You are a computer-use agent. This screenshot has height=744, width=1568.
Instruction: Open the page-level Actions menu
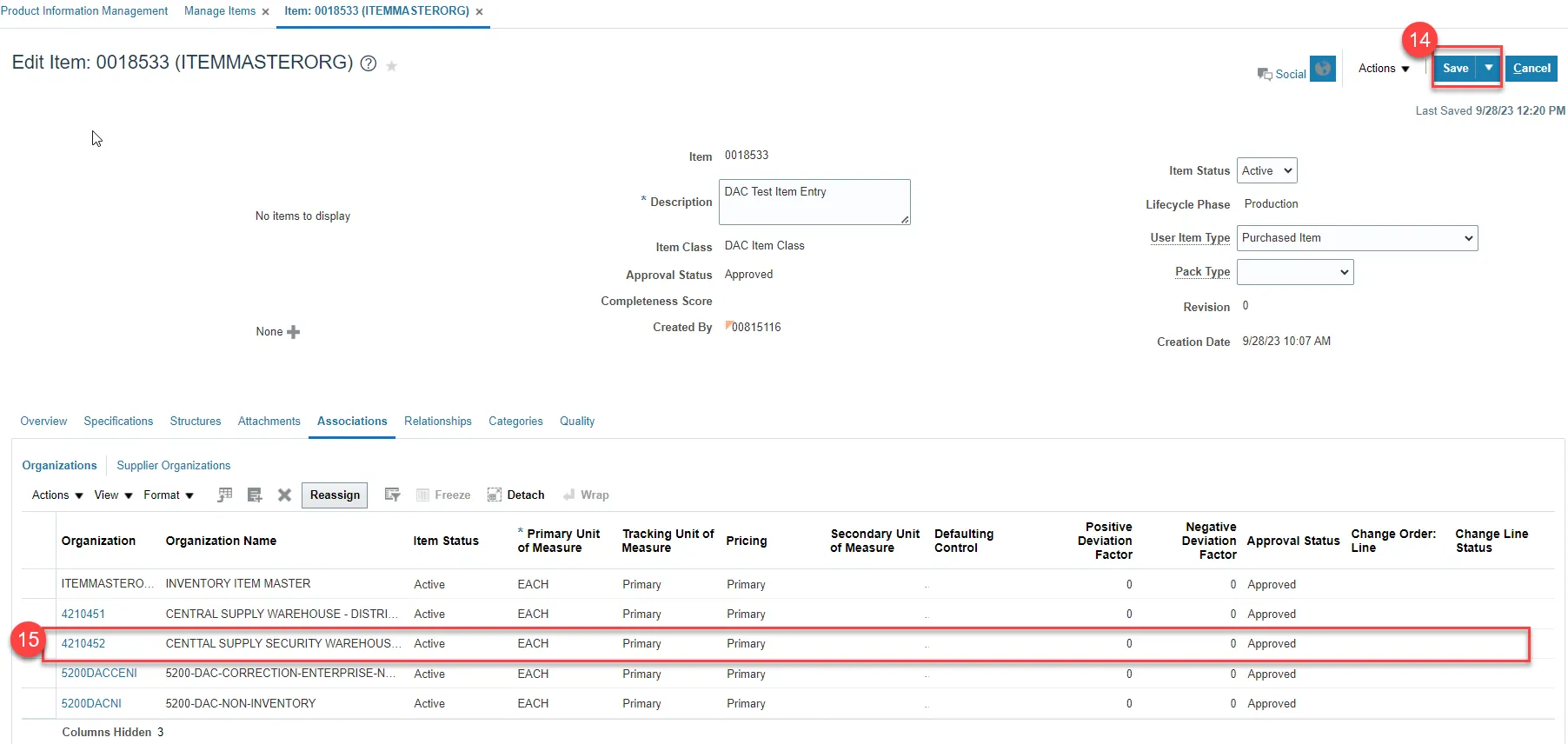[1384, 69]
